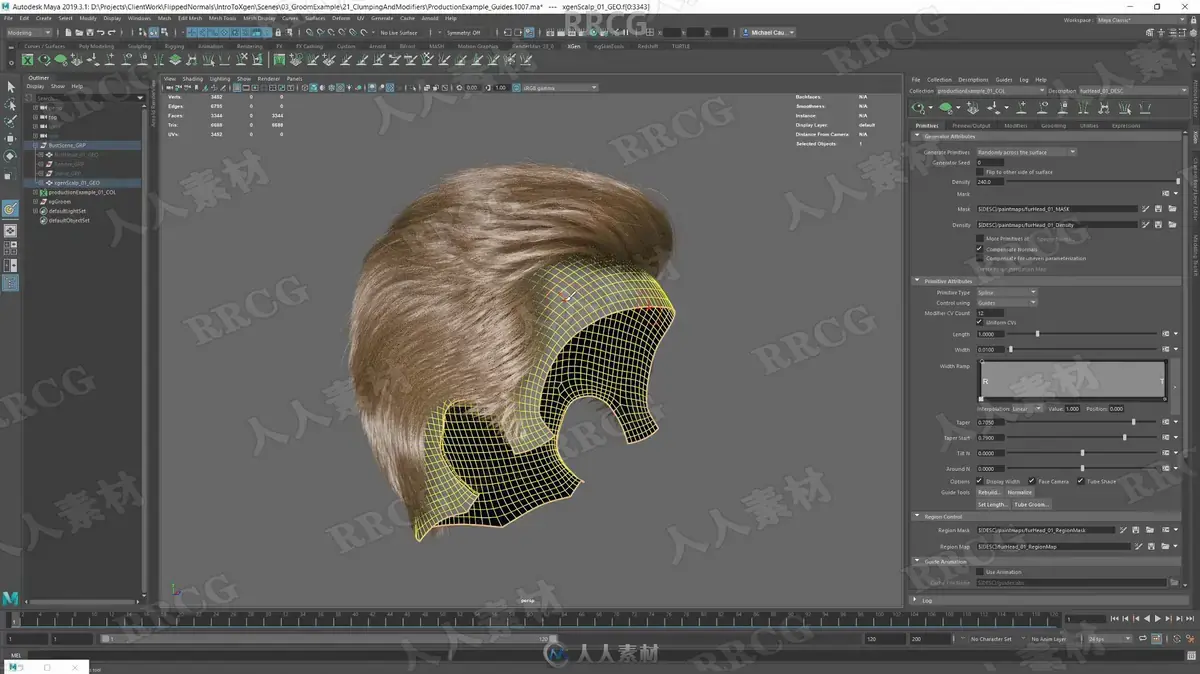Click save icon next to Density map

click(1158, 225)
